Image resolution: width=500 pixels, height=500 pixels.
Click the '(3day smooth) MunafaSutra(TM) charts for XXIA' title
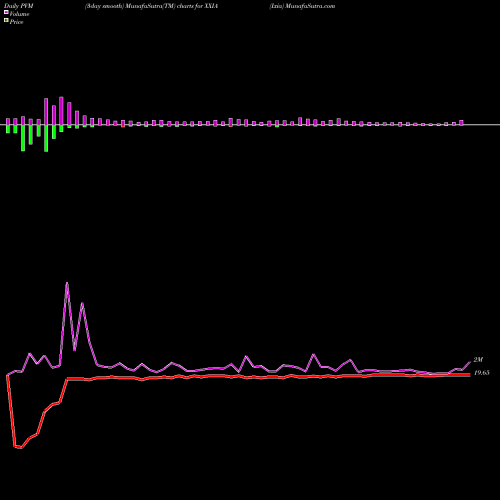[x=151, y=6]
